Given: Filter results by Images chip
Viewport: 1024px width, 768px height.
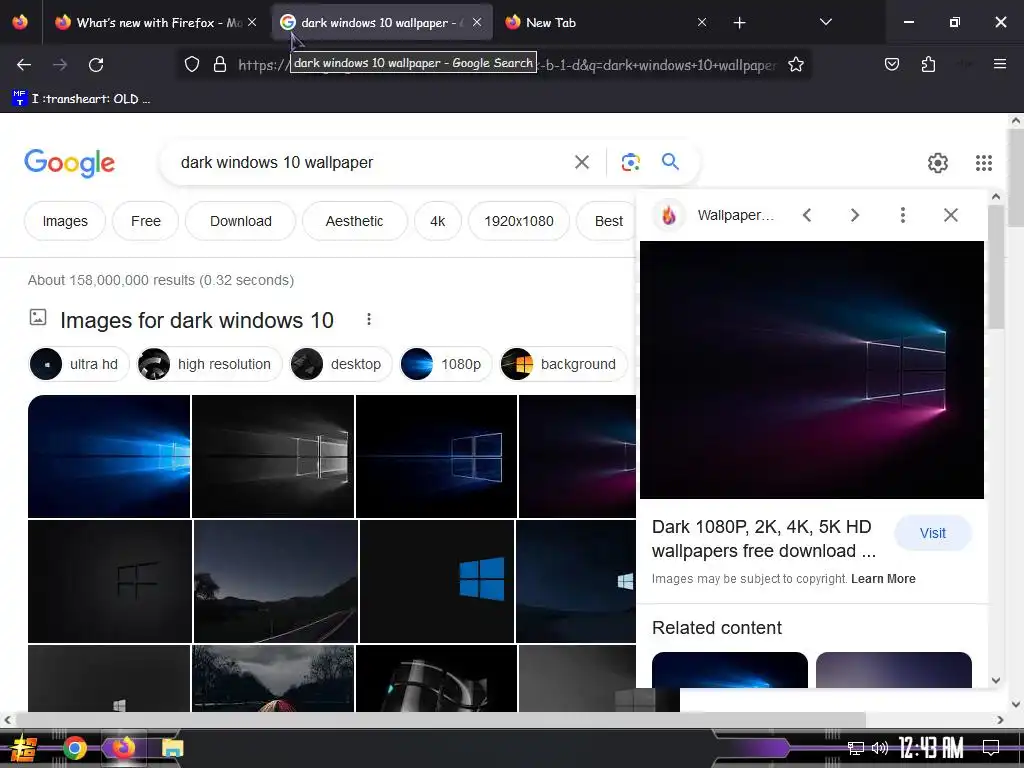Looking at the screenshot, I should click(65, 221).
